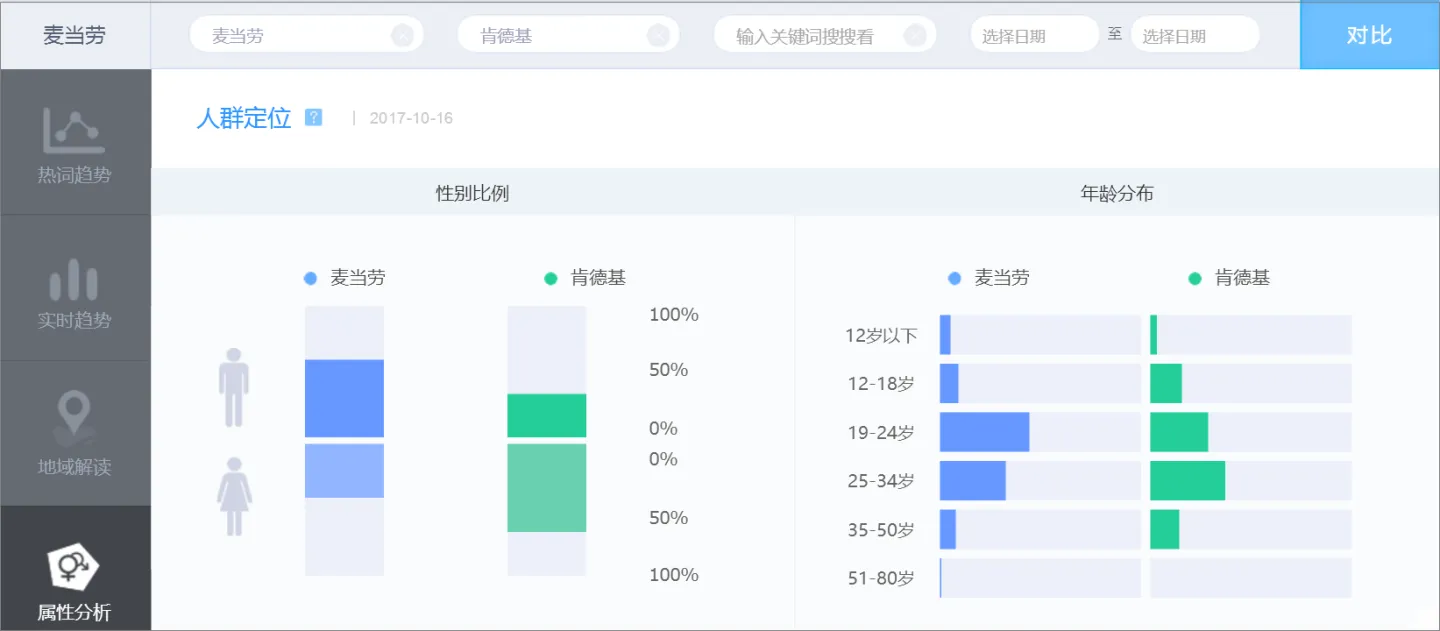Click the 肯德基 male ratio green bar

pyautogui.click(x=547, y=415)
